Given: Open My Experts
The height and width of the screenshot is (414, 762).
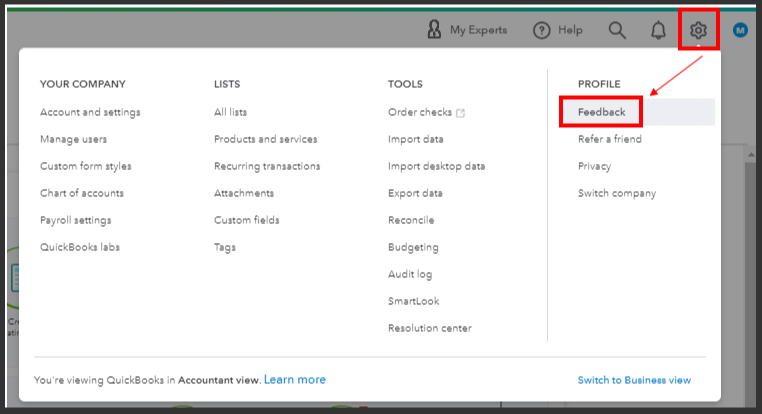Looking at the screenshot, I should (467, 30).
